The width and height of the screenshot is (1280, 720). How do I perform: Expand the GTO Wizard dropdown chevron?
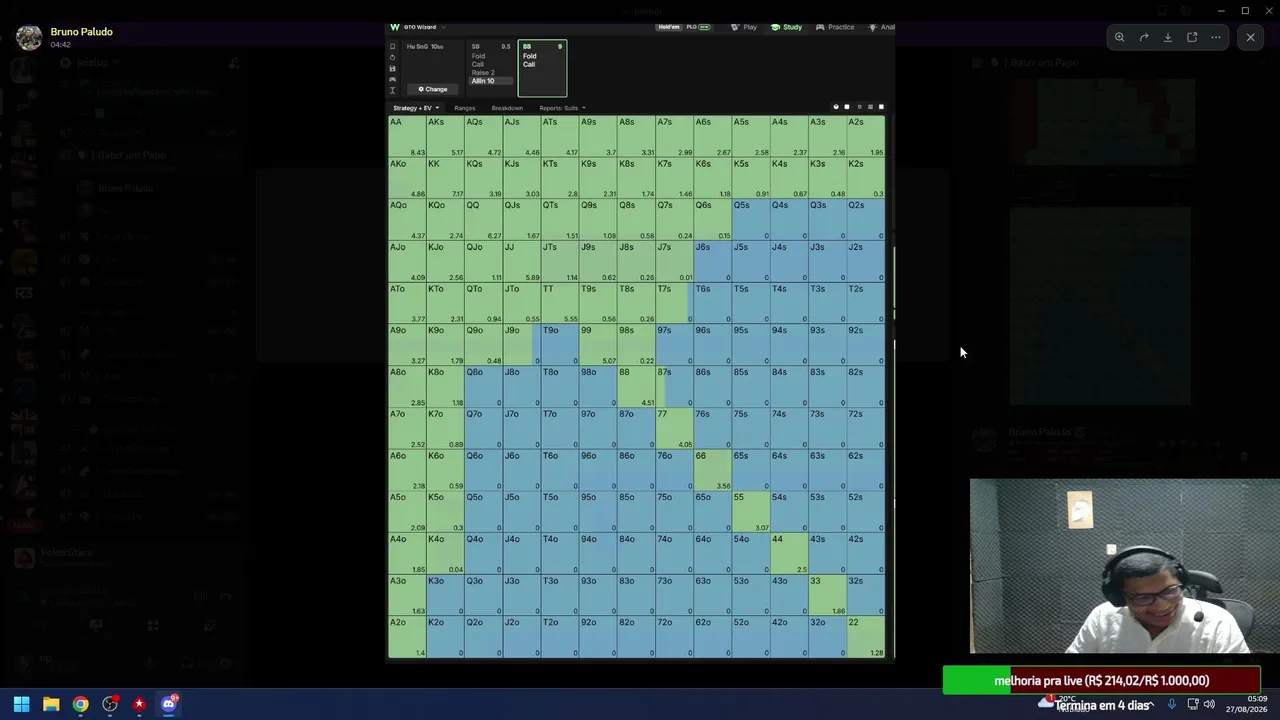click(x=443, y=27)
